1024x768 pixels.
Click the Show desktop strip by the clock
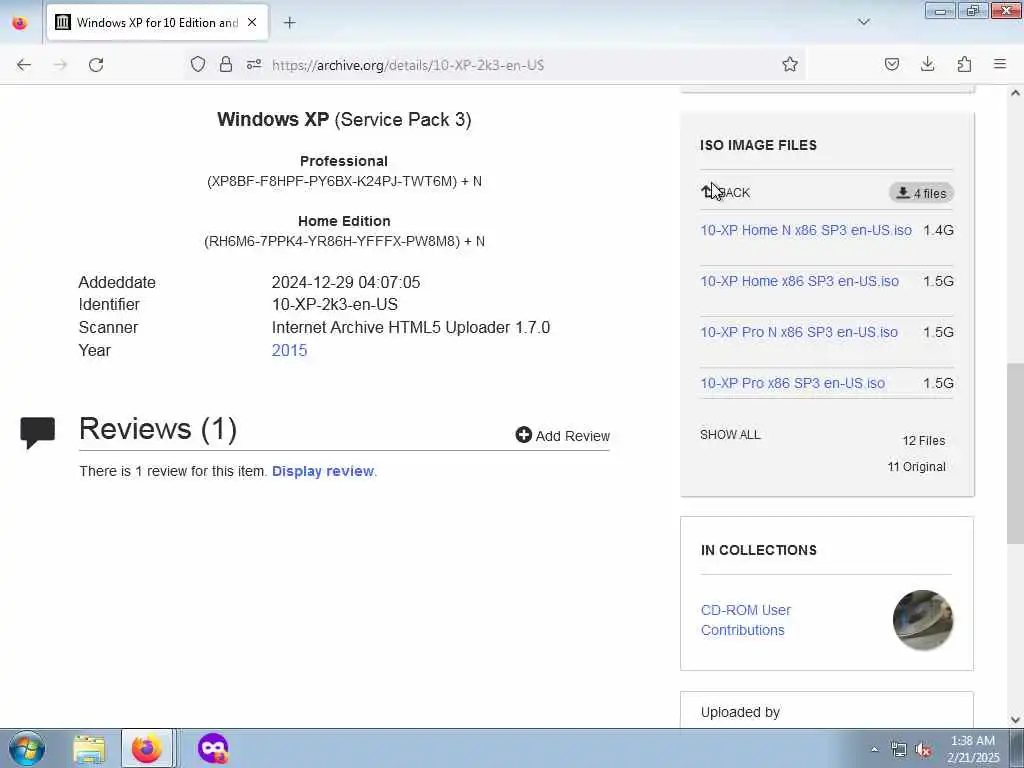coord(1017,748)
